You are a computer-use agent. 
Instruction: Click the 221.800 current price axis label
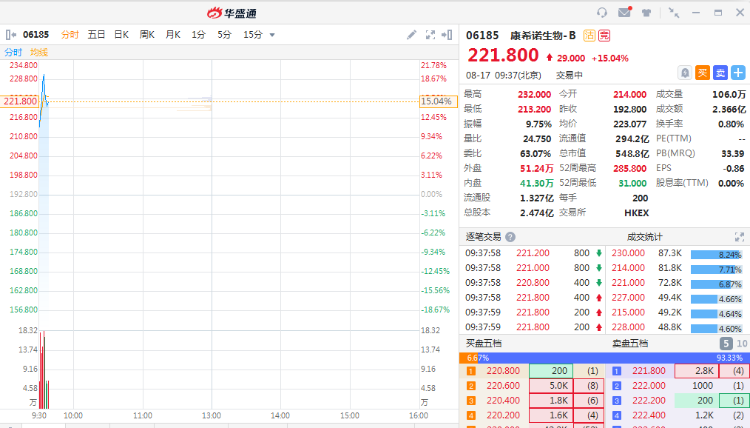click(20, 101)
